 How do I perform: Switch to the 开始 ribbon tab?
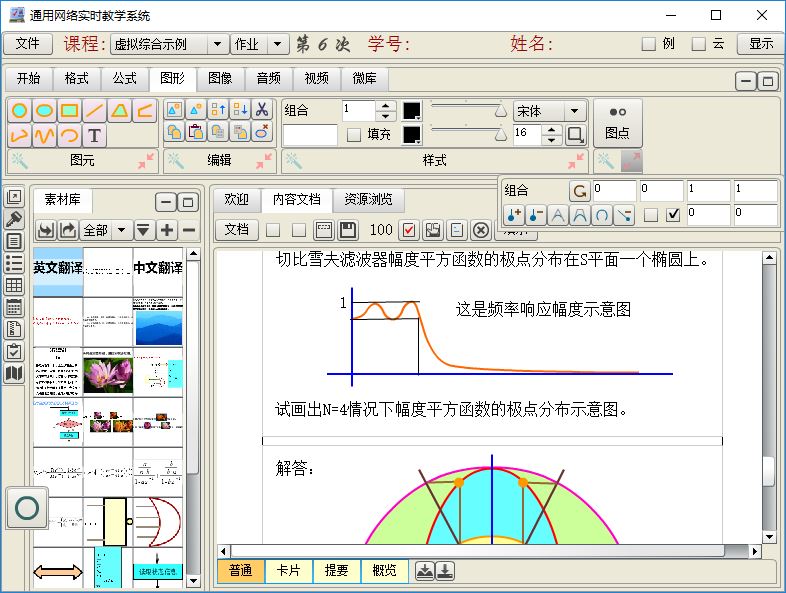(29, 79)
